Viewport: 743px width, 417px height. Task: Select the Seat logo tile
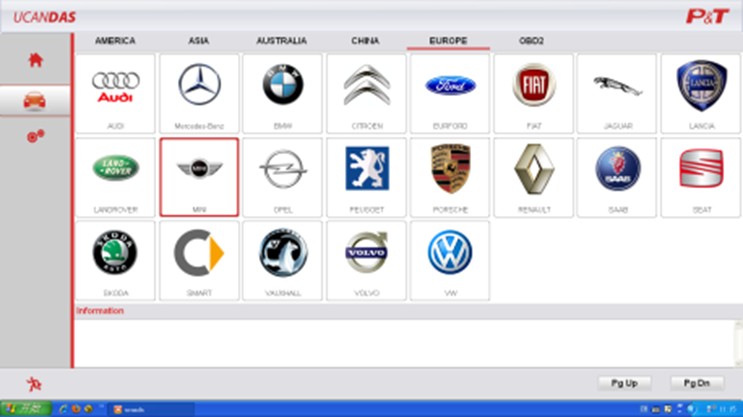701,177
